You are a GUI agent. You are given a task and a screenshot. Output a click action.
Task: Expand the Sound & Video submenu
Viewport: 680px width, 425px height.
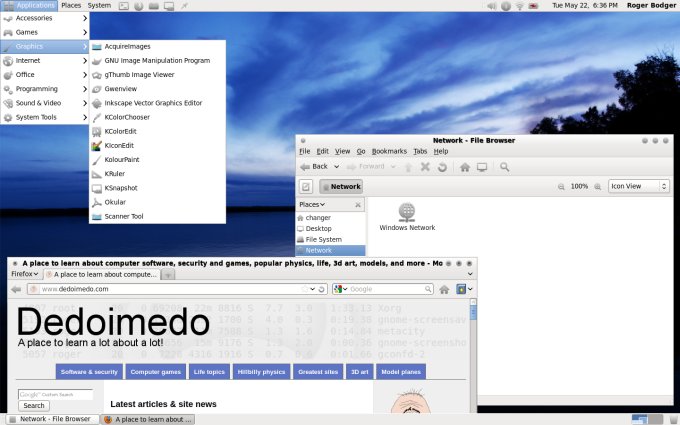click(x=45, y=103)
